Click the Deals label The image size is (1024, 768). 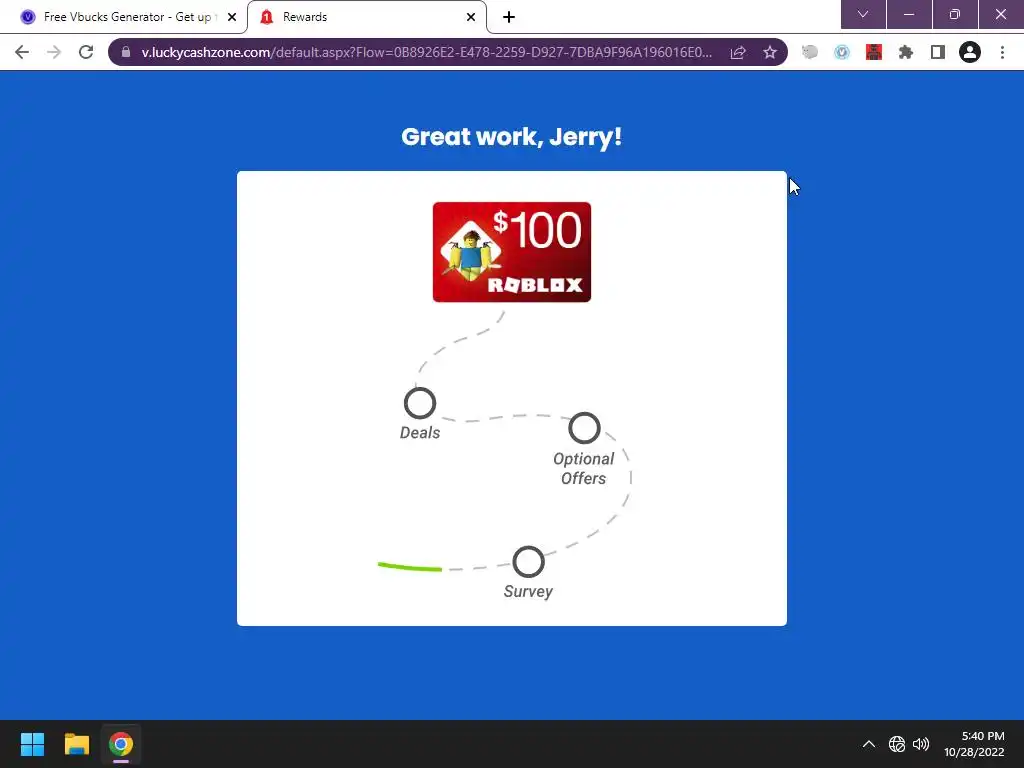click(x=420, y=432)
